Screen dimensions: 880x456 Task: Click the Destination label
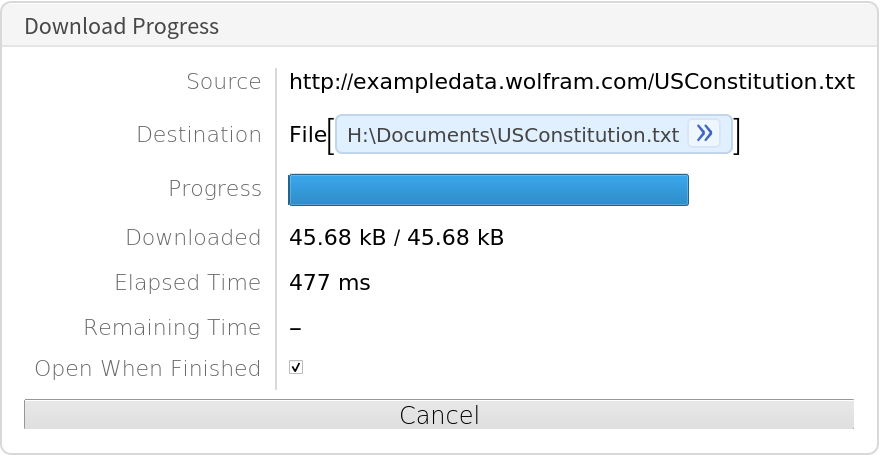click(x=199, y=135)
